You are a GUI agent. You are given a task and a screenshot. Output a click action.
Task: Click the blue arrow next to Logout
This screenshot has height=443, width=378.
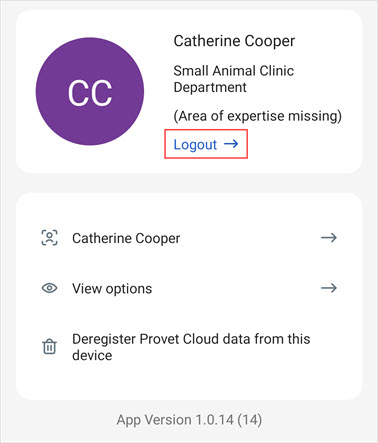click(x=231, y=144)
